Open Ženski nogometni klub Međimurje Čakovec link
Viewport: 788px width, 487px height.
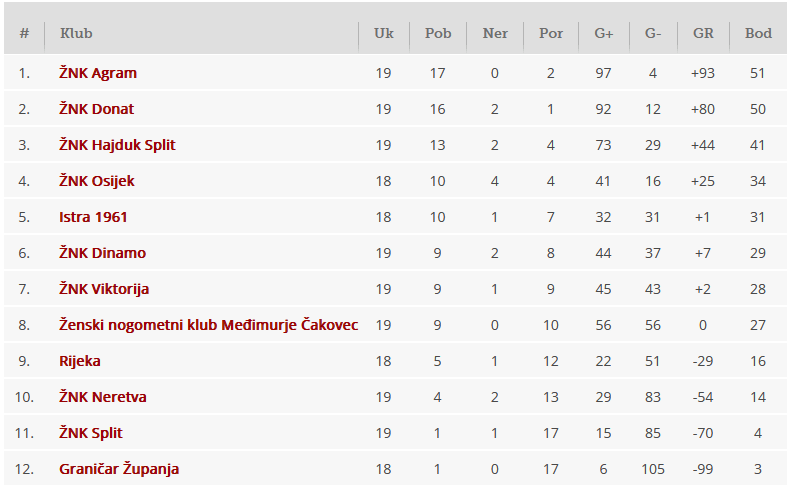209,325
